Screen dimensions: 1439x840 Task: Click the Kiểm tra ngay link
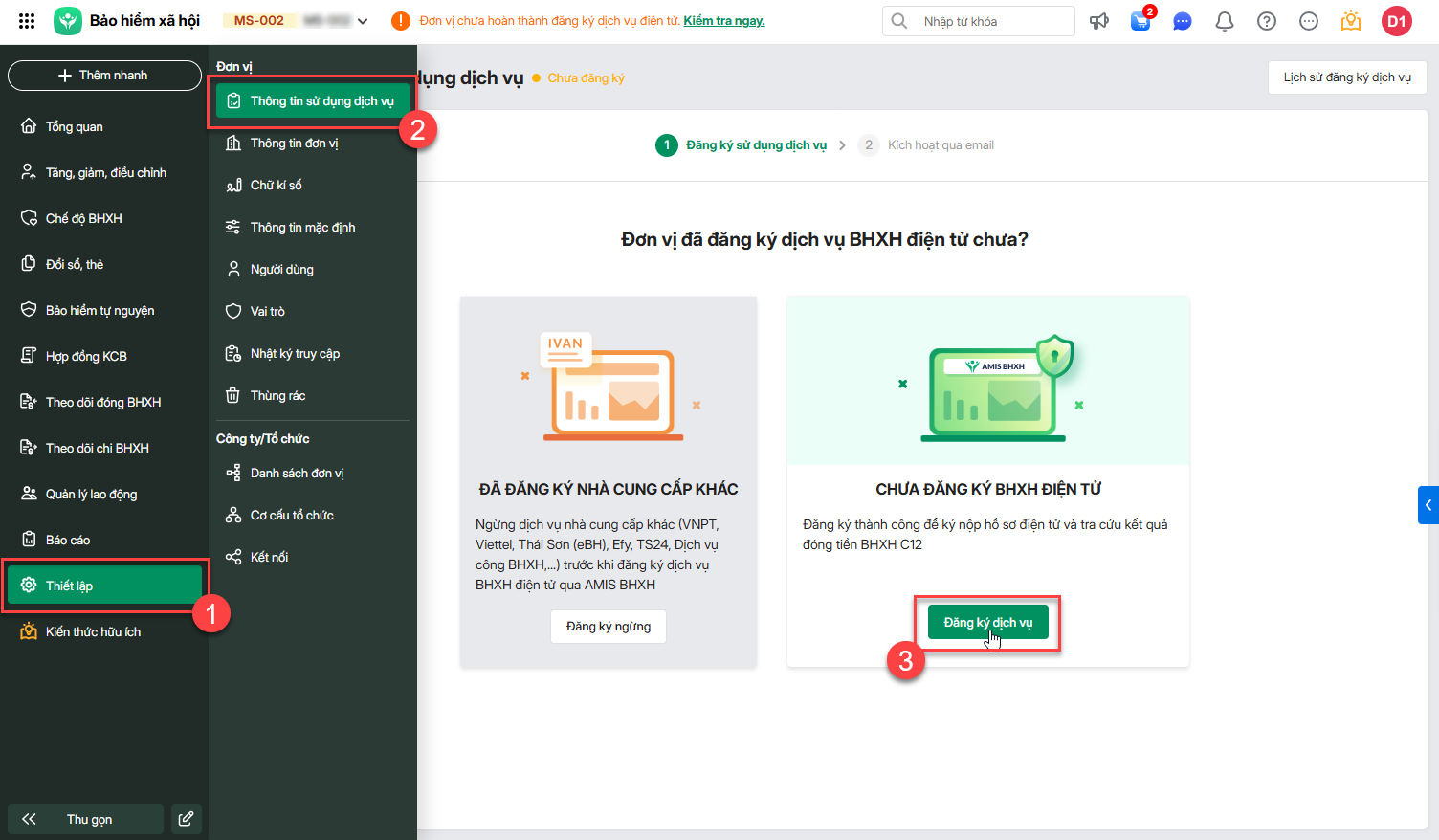coord(723,21)
